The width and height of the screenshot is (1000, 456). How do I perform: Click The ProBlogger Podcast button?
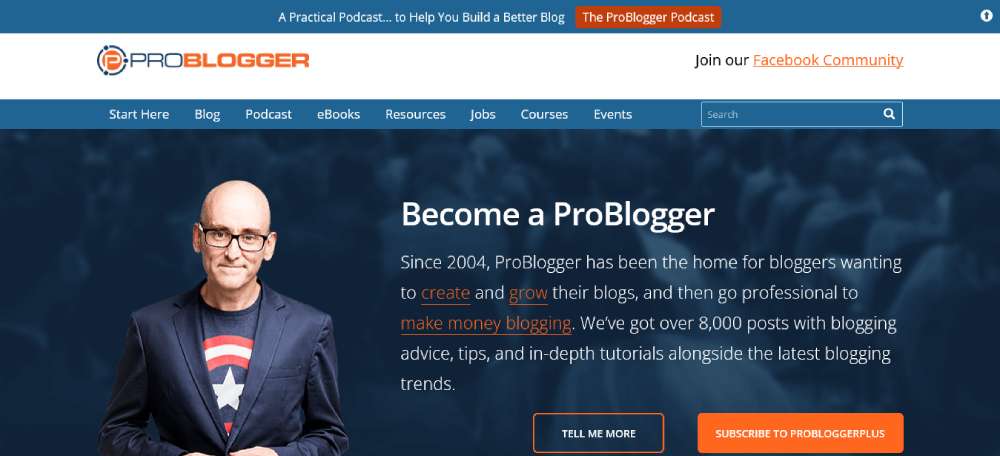tap(648, 17)
